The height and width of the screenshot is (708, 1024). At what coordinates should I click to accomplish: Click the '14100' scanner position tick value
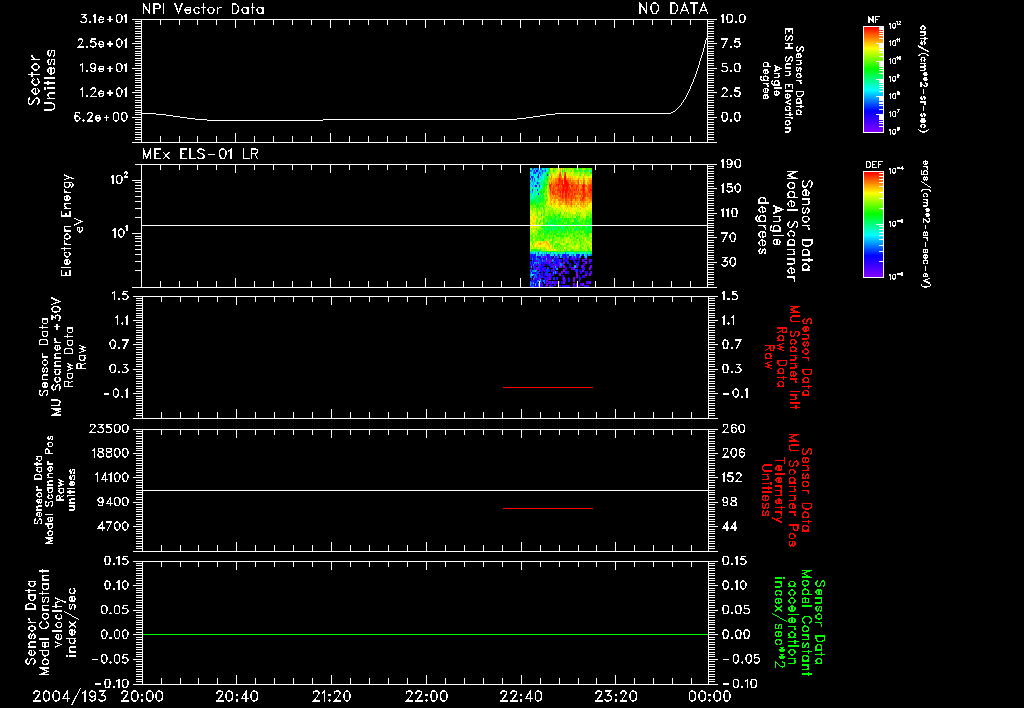[108, 477]
